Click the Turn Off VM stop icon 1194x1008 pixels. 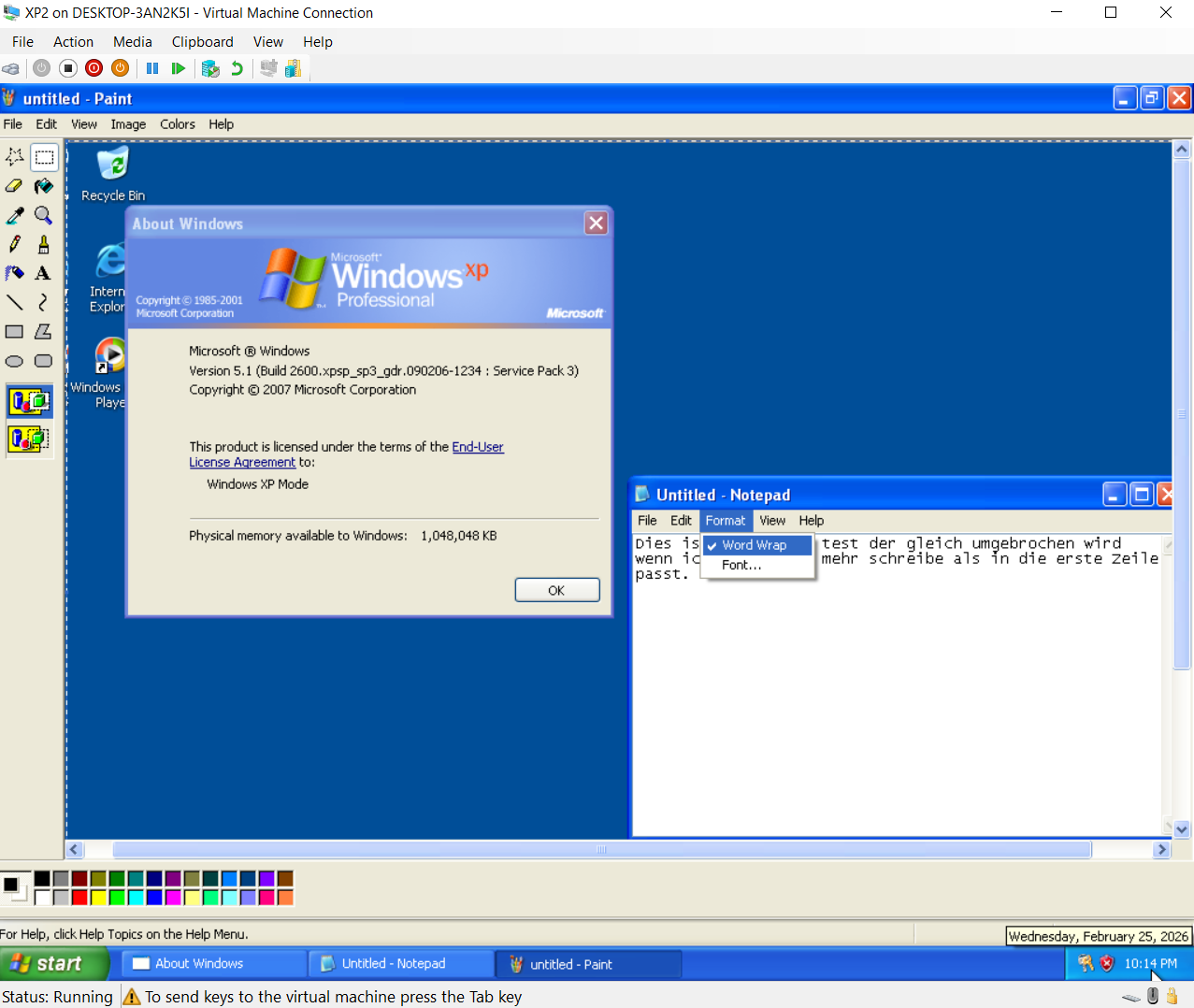pos(68,68)
